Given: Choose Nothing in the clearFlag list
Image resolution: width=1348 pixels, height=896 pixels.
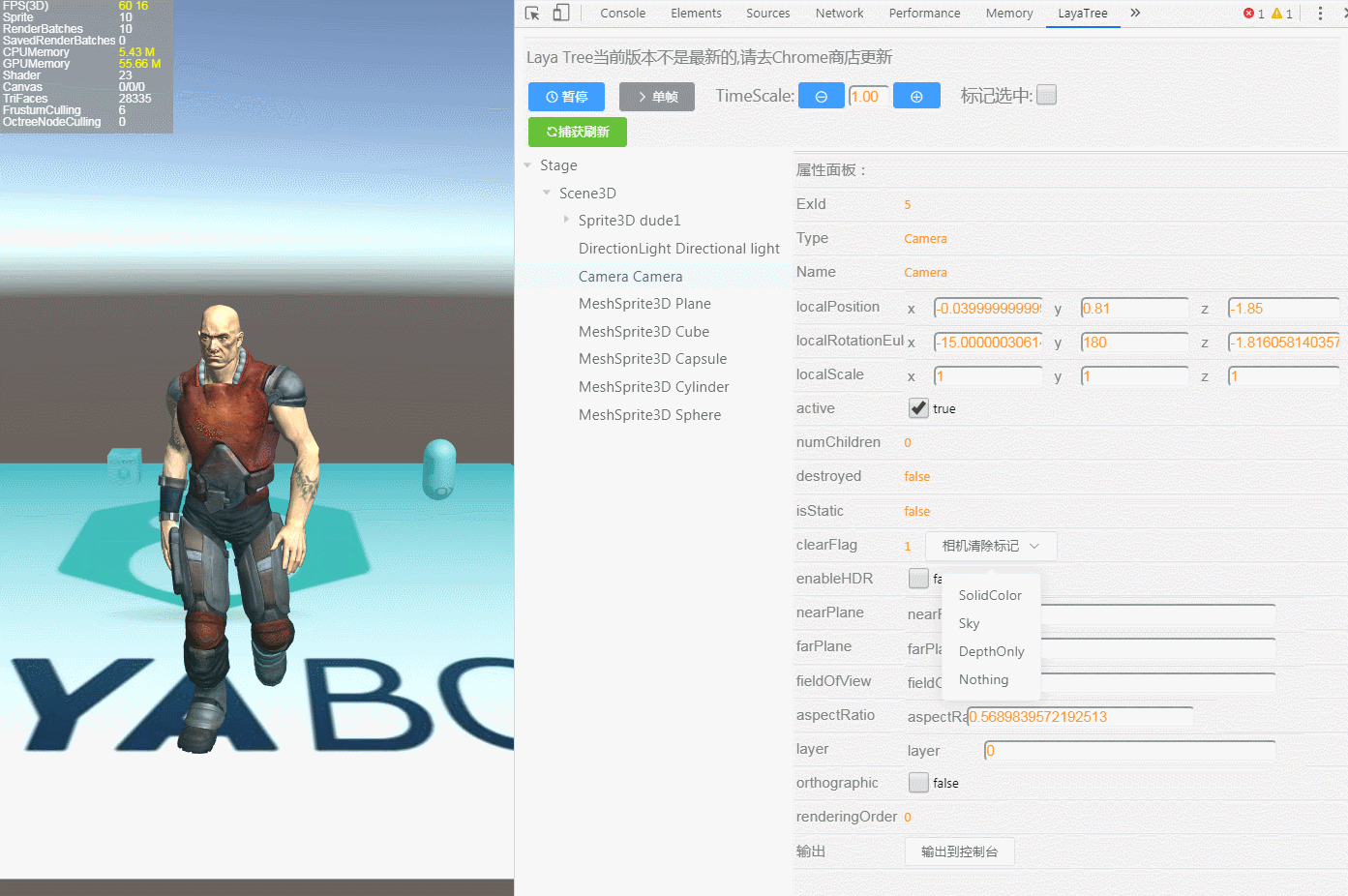Looking at the screenshot, I should click(991, 679).
